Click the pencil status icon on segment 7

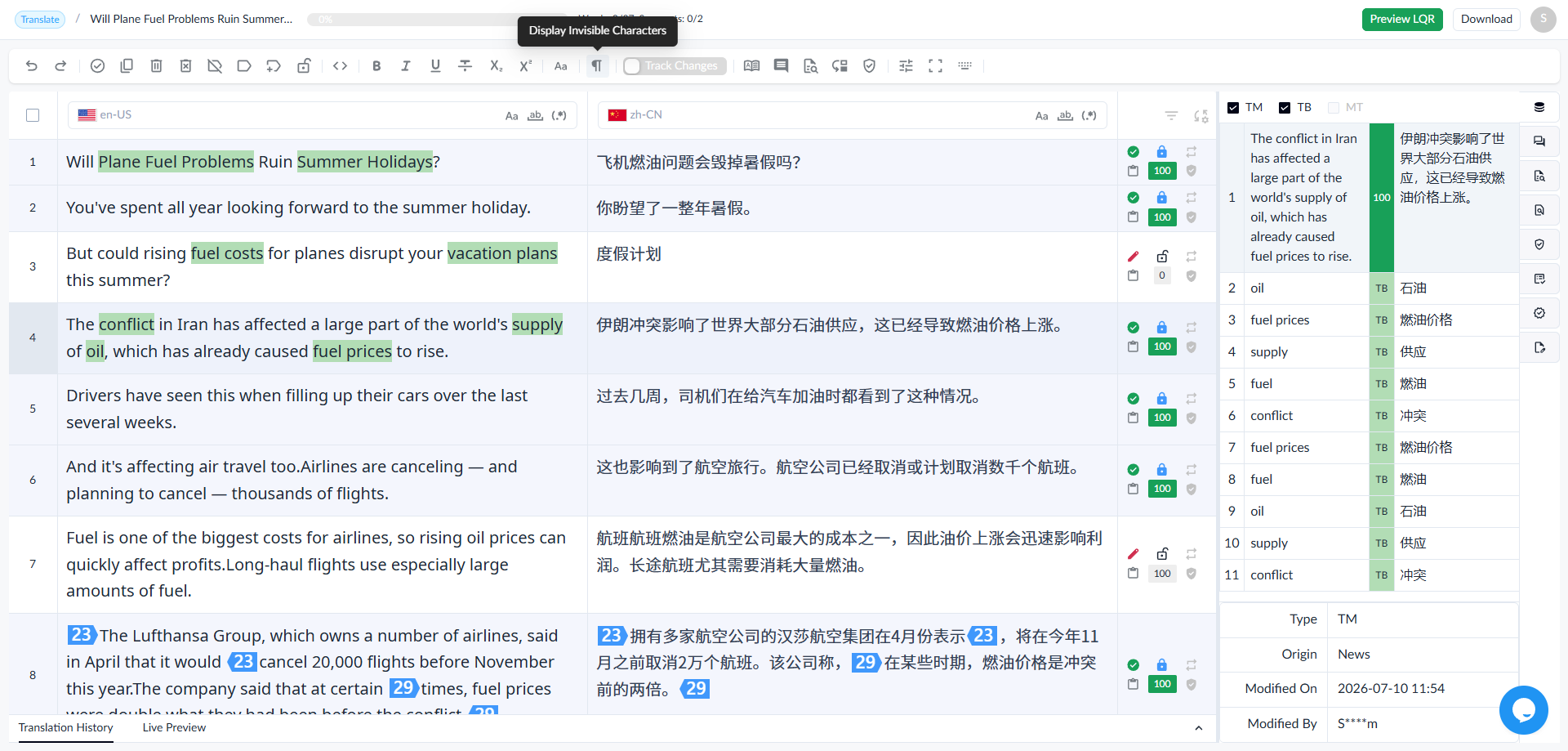(x=1133, y=554)
